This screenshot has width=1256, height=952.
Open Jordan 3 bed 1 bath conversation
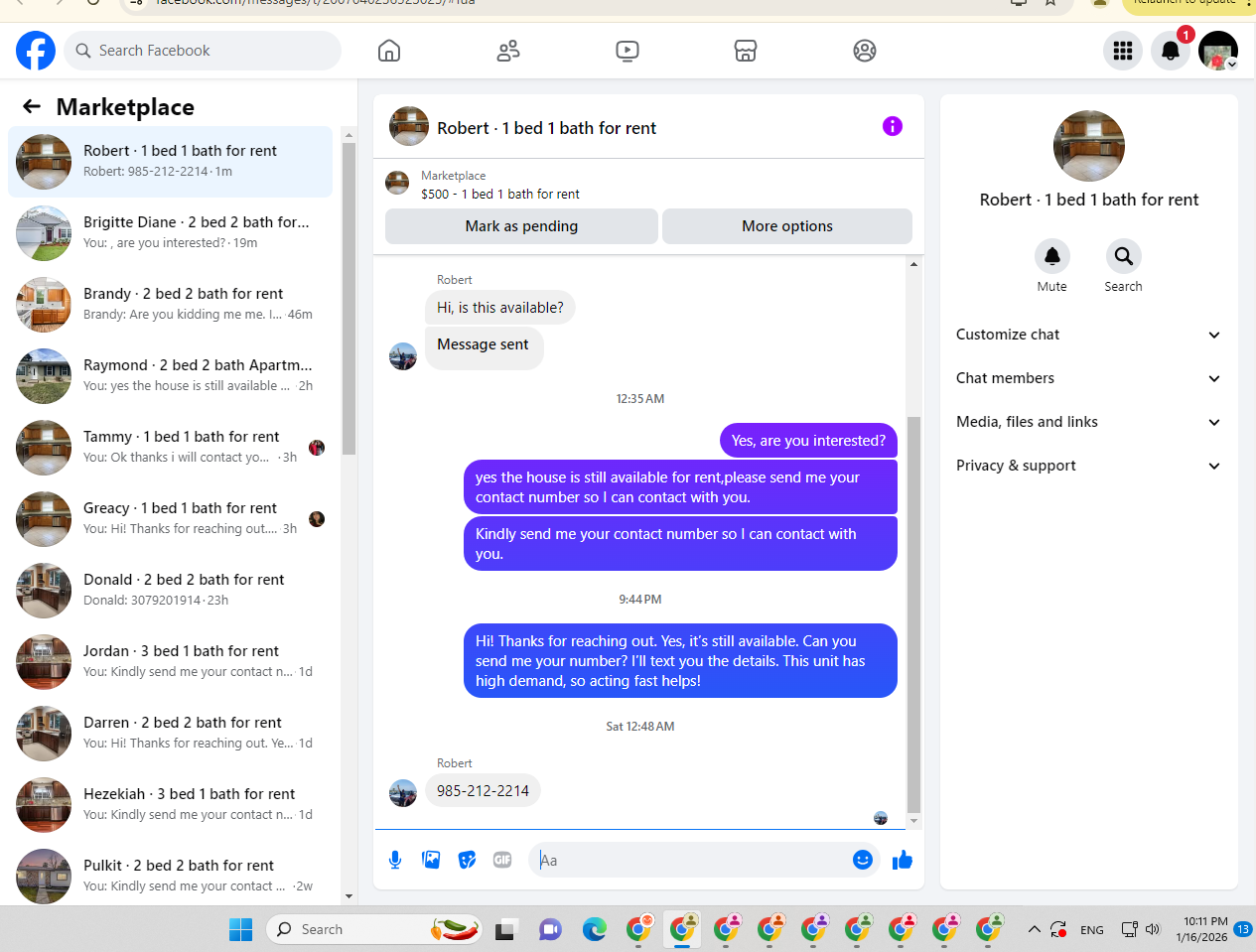(170, 662)
